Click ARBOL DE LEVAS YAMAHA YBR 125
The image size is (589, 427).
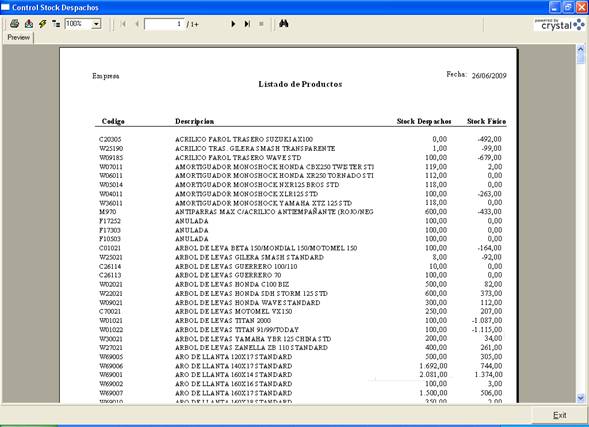253,339
